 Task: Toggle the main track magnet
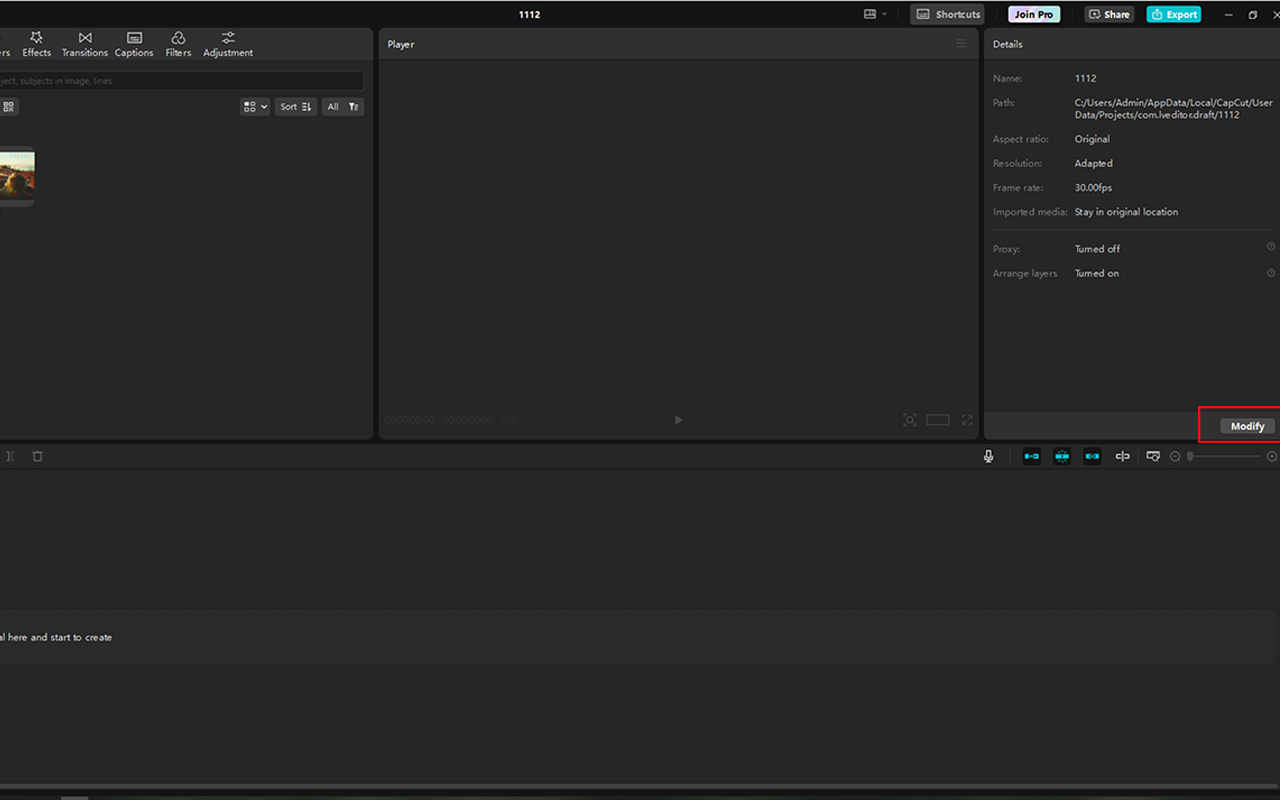click(x=1031, y=456)
